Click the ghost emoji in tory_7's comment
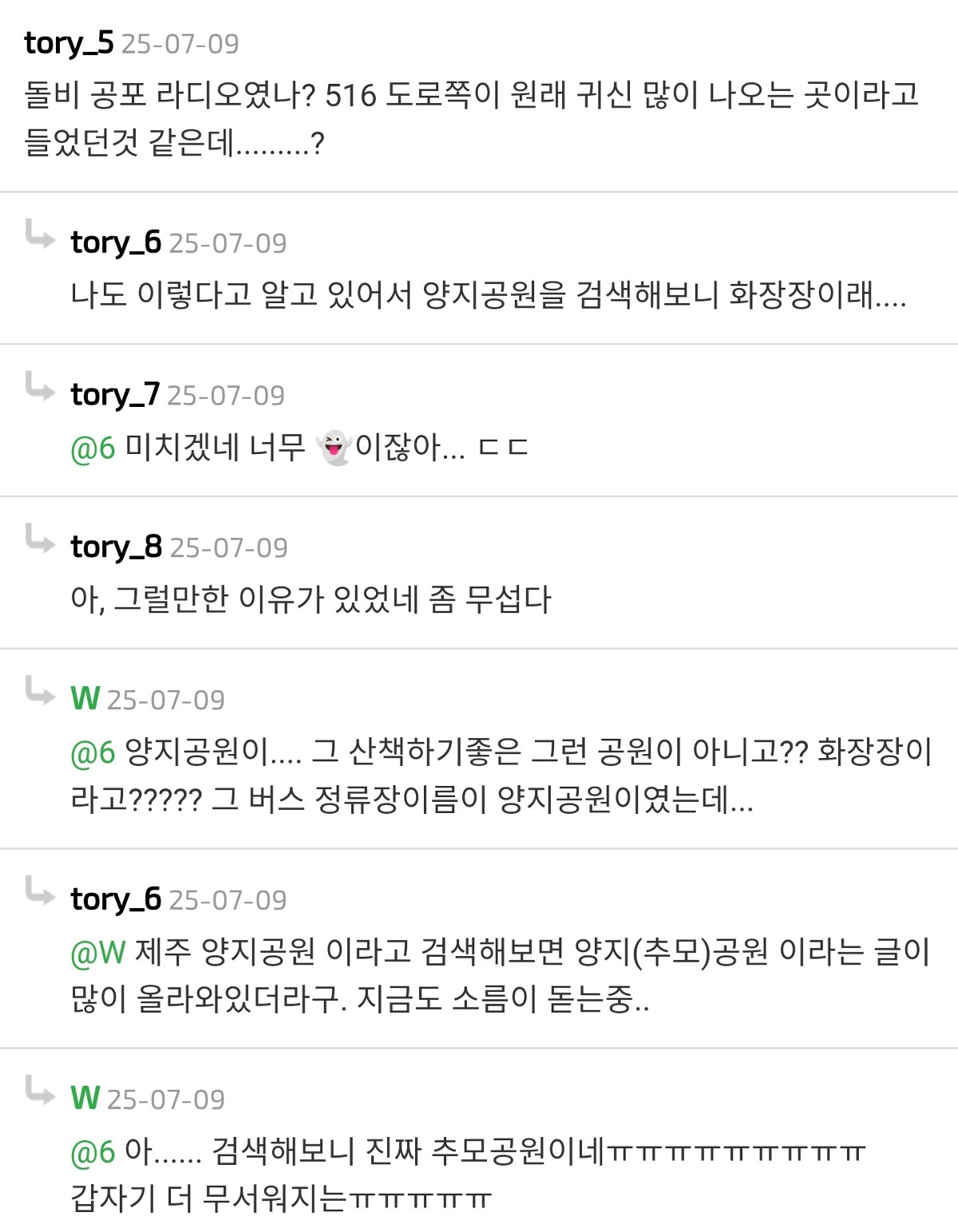Viewport: 958px width, 1232px height. click(x=333, y=448)
